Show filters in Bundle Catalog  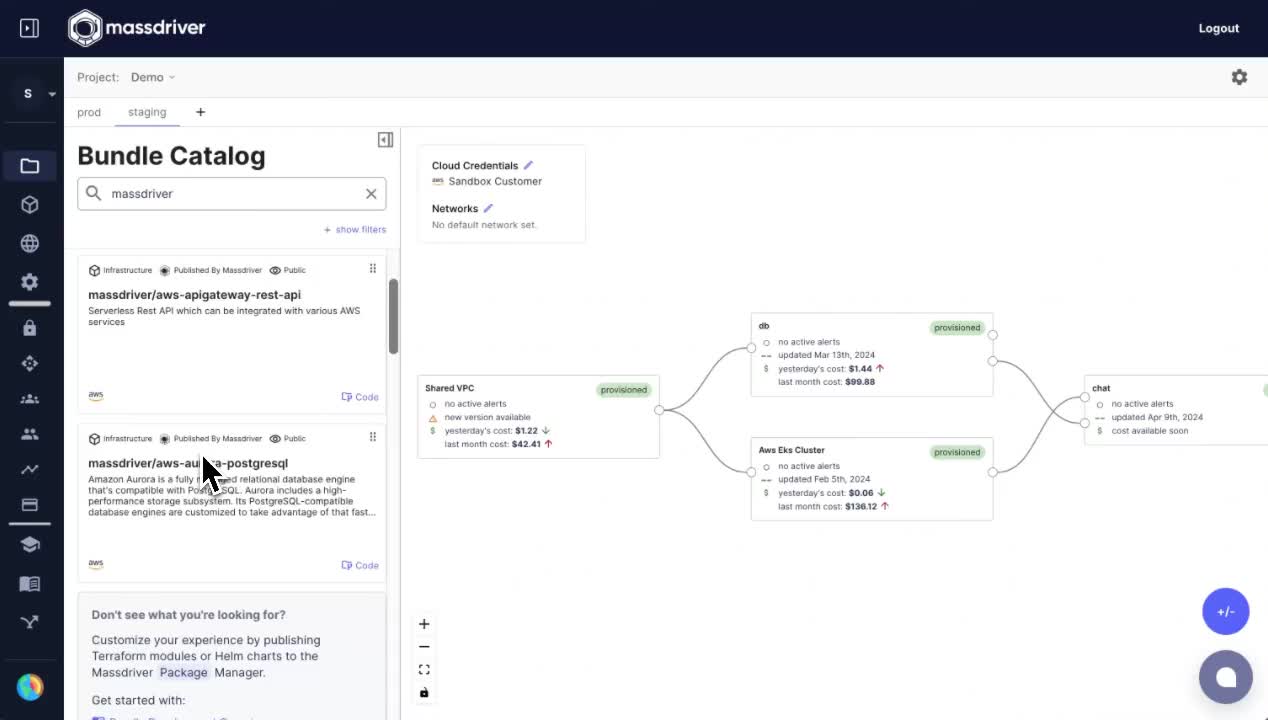click(355, 230)
